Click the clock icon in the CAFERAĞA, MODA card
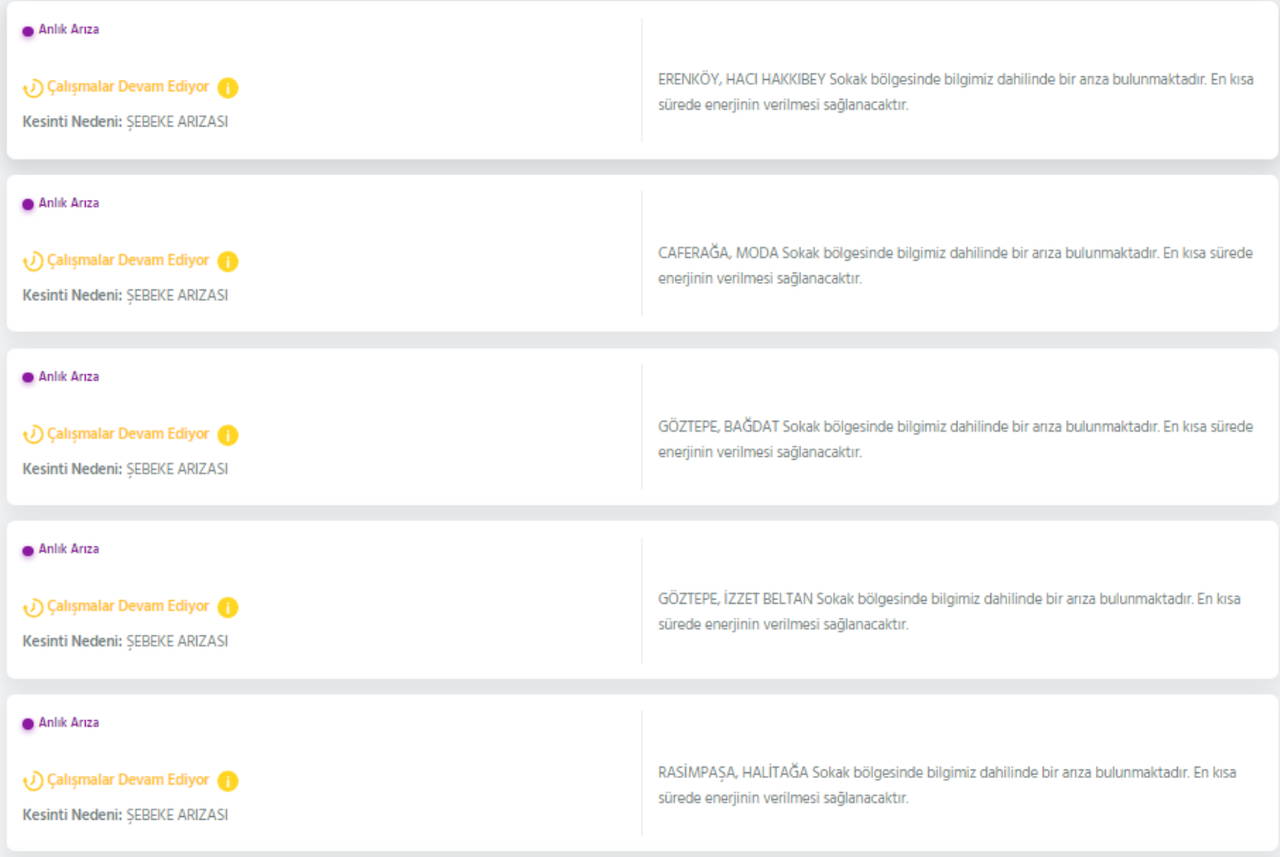The image size is (1280, 857). click(x=33, y=262)
